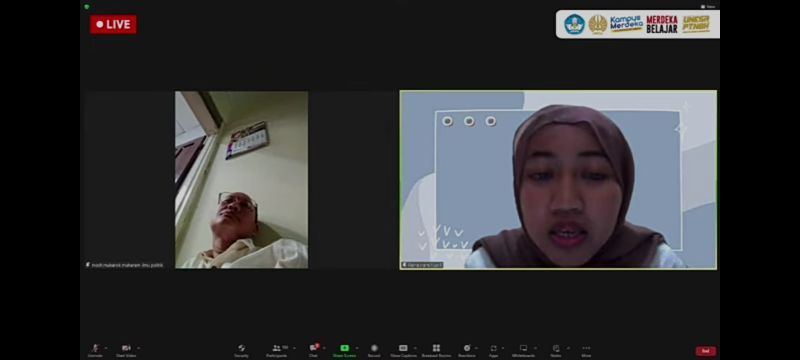Viewport: 800px width, 360px height.
Task: Open the Participants panel
Action: pyautogui.click(x=277, y=350)
